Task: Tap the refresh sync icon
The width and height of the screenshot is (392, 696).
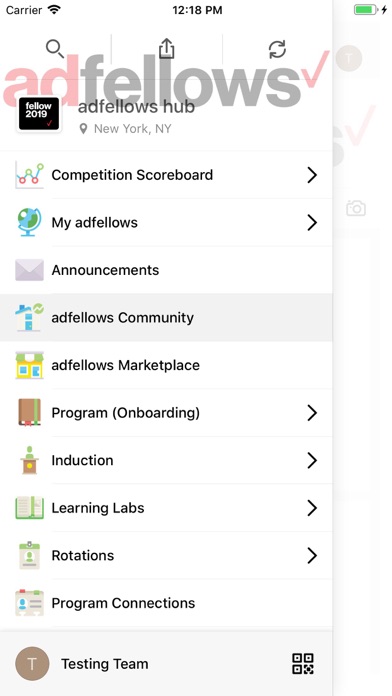Action: click(278, 49)
